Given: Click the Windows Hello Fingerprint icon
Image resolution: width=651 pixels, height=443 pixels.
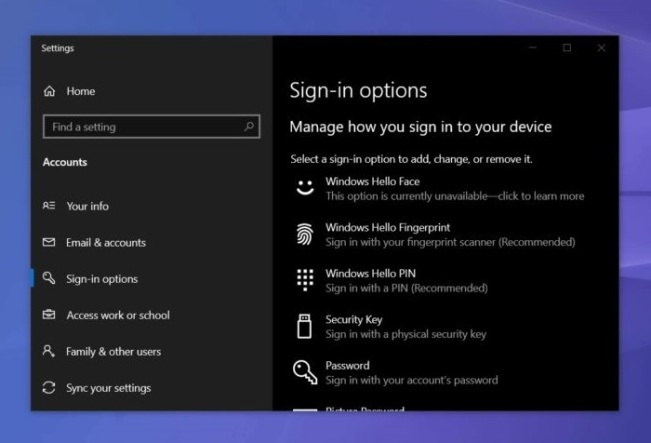Looking at the screenshot, I should click(304, 234).
